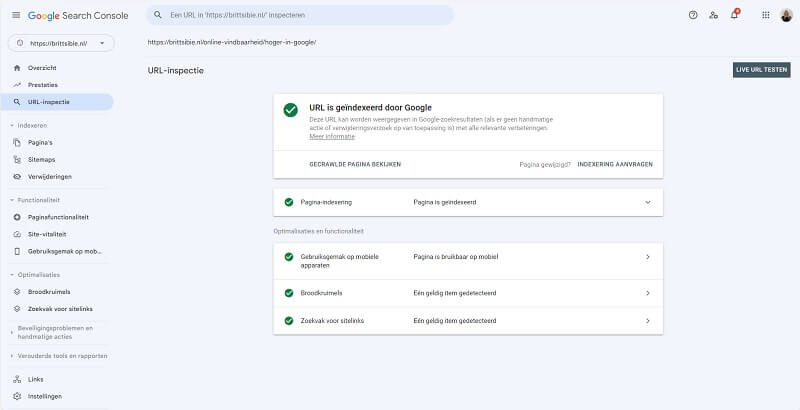This screenshot has height=410, width=800.
Task: Open Broodkruimels result details arrow
Action: click(647, 293)
